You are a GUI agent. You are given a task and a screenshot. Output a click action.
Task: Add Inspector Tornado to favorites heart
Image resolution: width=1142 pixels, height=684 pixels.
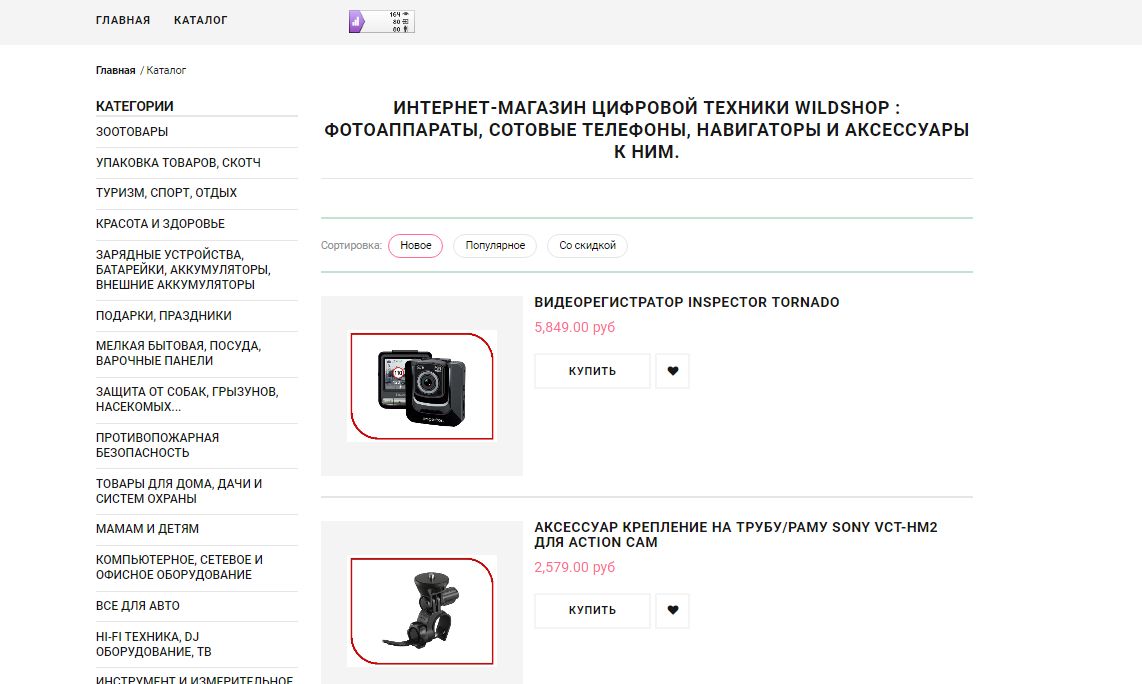point(672,372)
